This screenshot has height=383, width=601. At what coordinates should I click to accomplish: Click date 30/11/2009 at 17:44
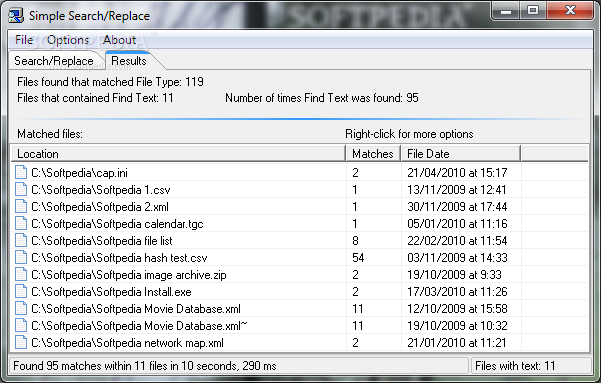(x=457, y=206)
